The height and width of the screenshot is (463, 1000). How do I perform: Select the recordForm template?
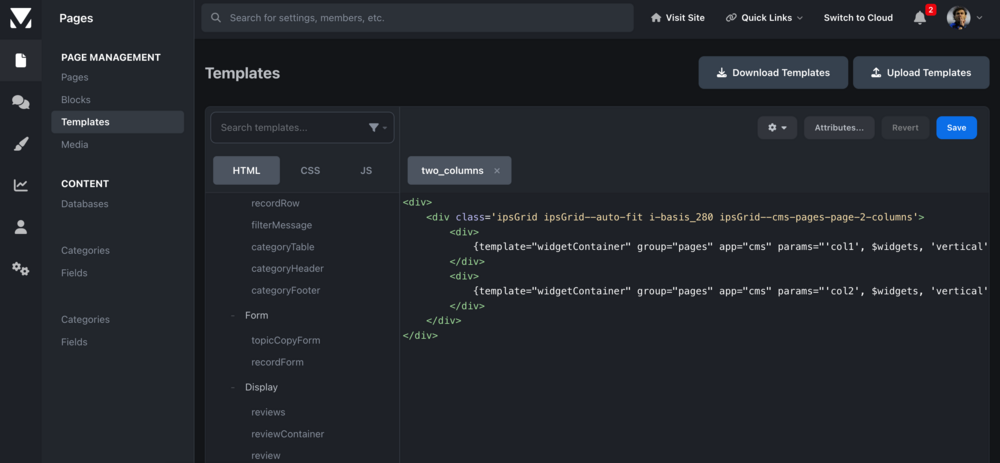[277, 362]
